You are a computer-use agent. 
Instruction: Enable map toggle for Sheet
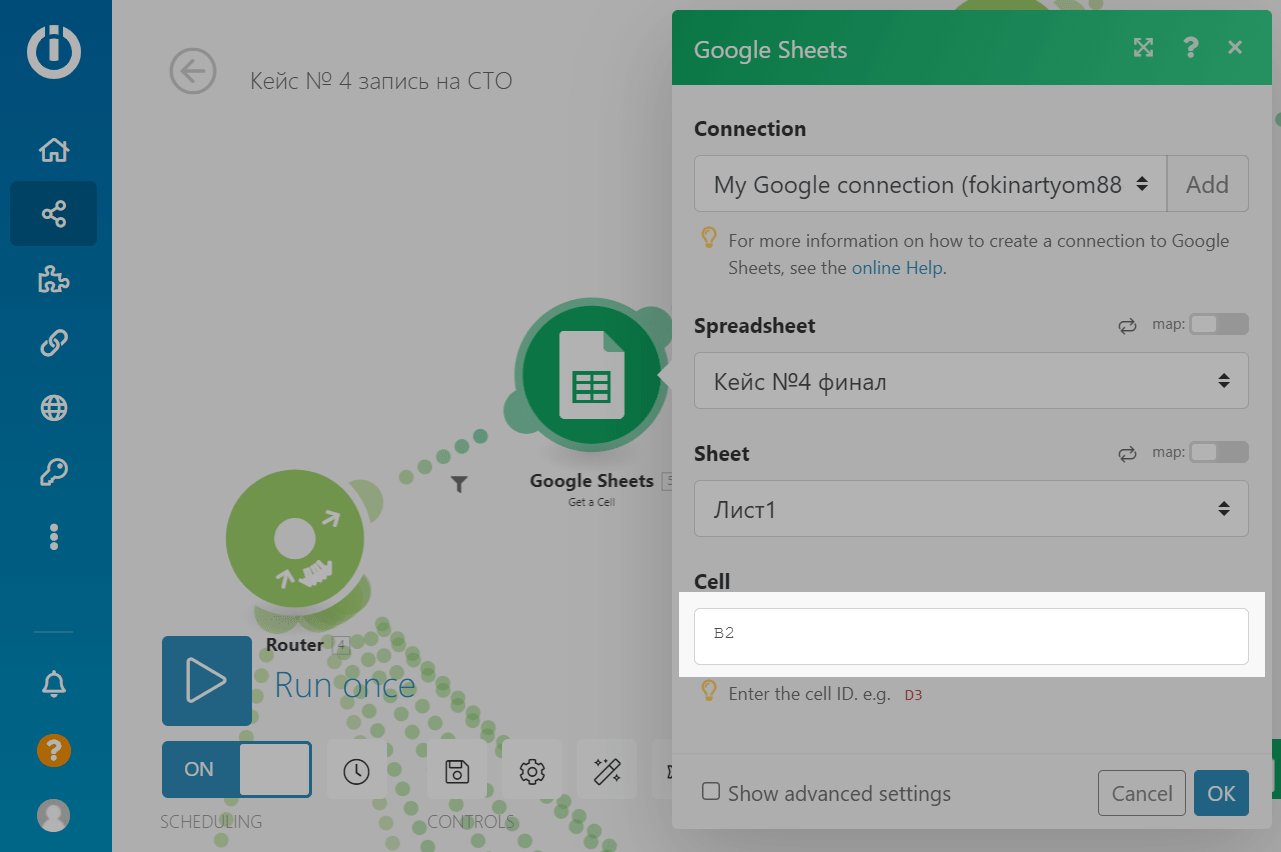coord(1218,453)
